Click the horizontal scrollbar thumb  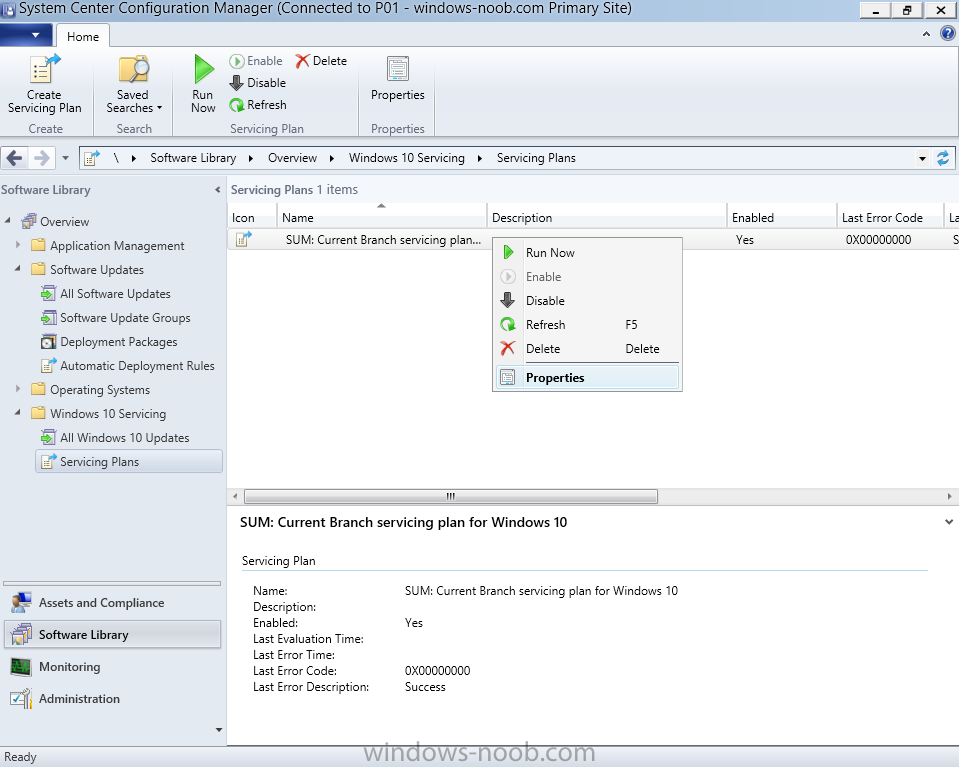coord(451,496)
